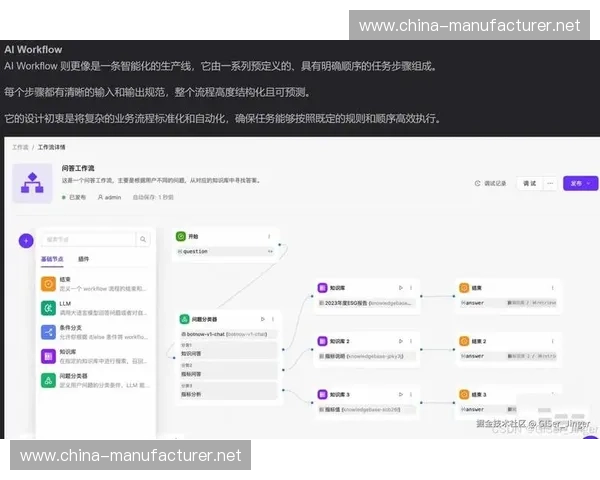Viewport: 600px width, 480px height.
Task: Click the workflow flowchart thumbnail icon
Action: [x=32, y=183]
